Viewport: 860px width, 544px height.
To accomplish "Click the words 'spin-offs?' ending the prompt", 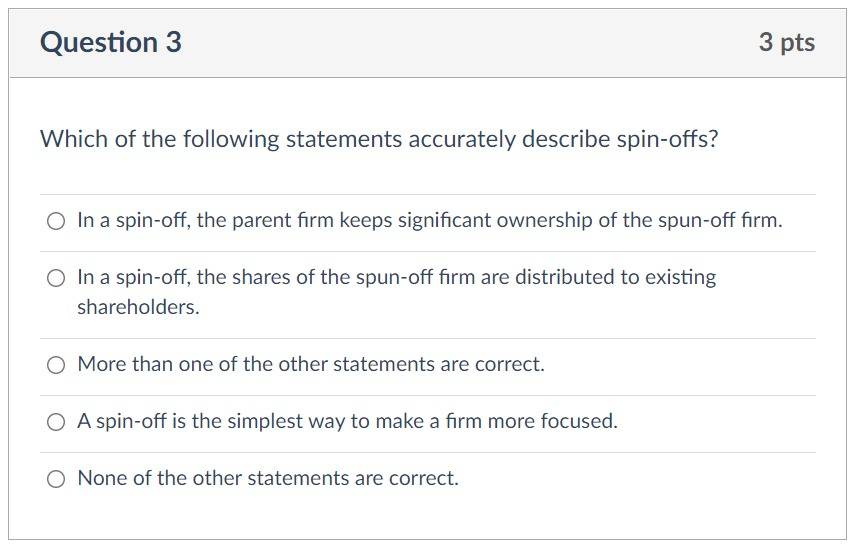I will tap(667, 139).
